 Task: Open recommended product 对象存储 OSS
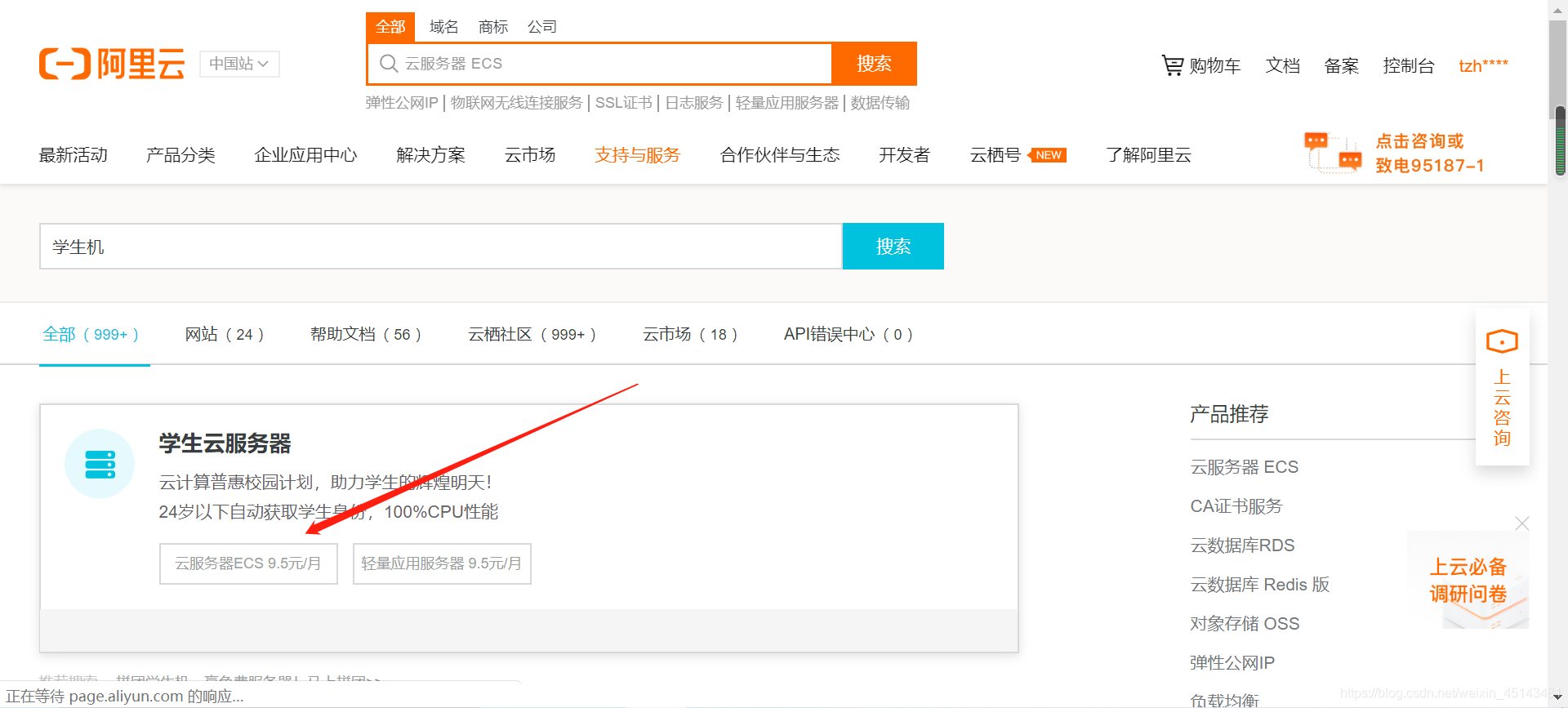point(1245,624)
